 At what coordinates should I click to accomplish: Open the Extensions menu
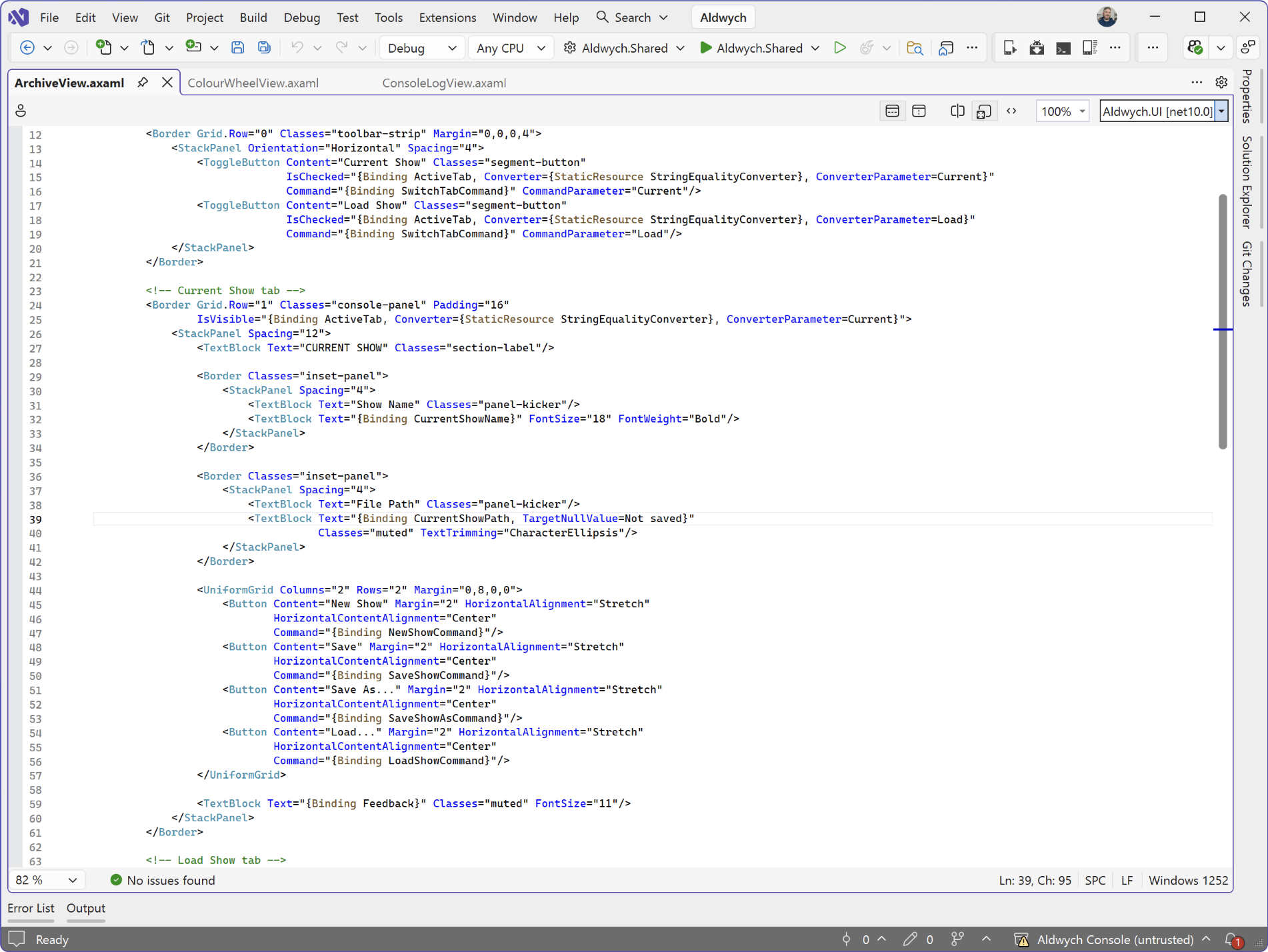pyautogui.click(x=447, y=17)
